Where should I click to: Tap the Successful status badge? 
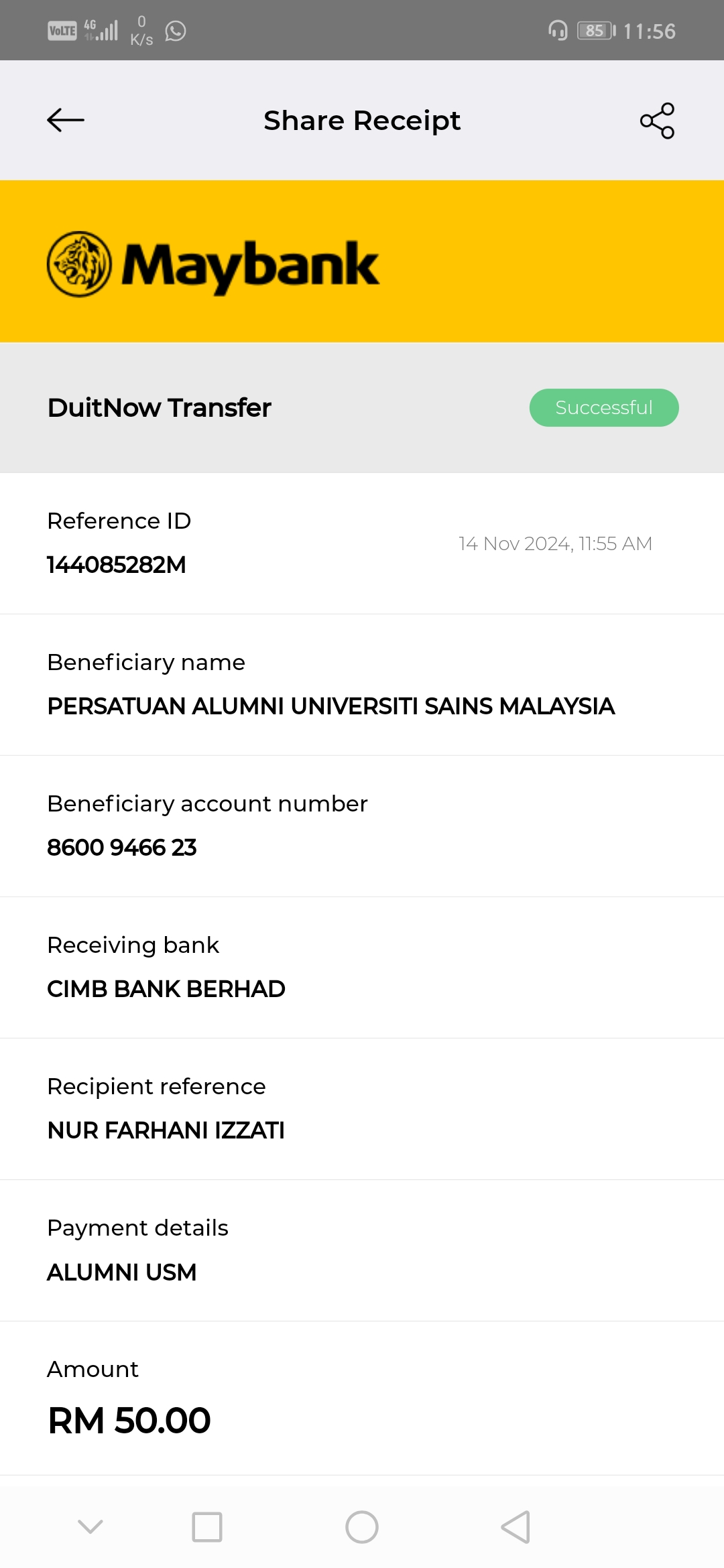coord(604,407)
